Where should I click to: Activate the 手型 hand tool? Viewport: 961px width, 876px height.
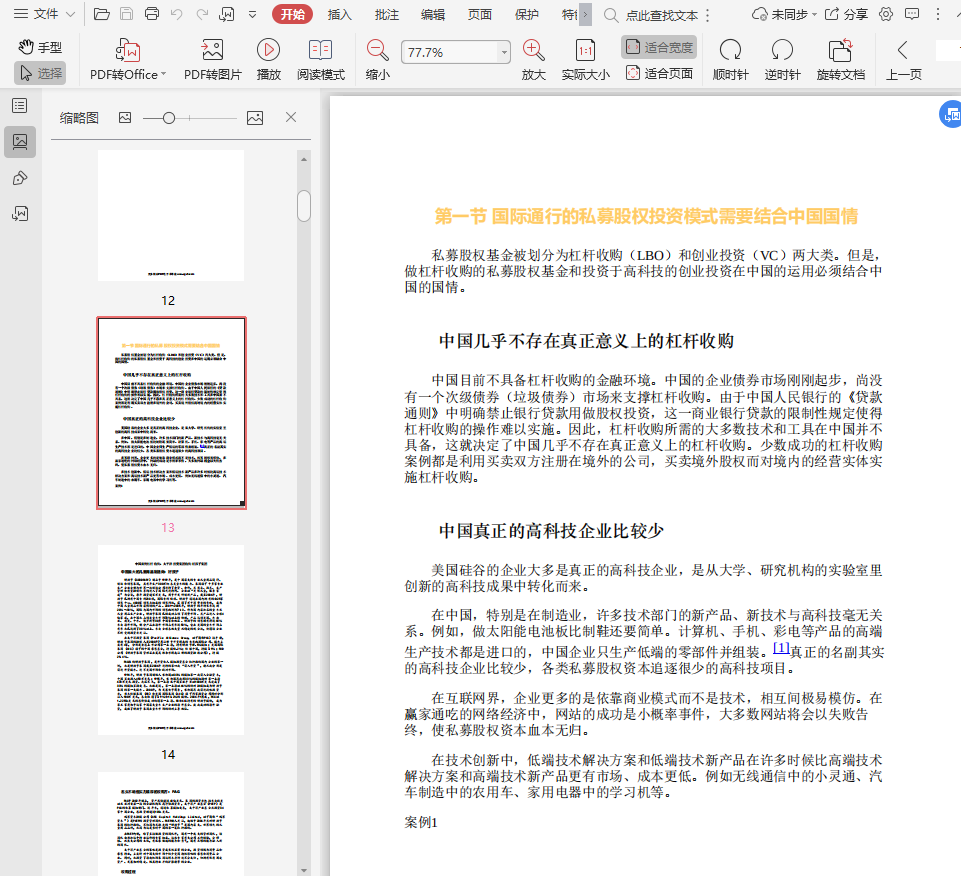[40, 47]
